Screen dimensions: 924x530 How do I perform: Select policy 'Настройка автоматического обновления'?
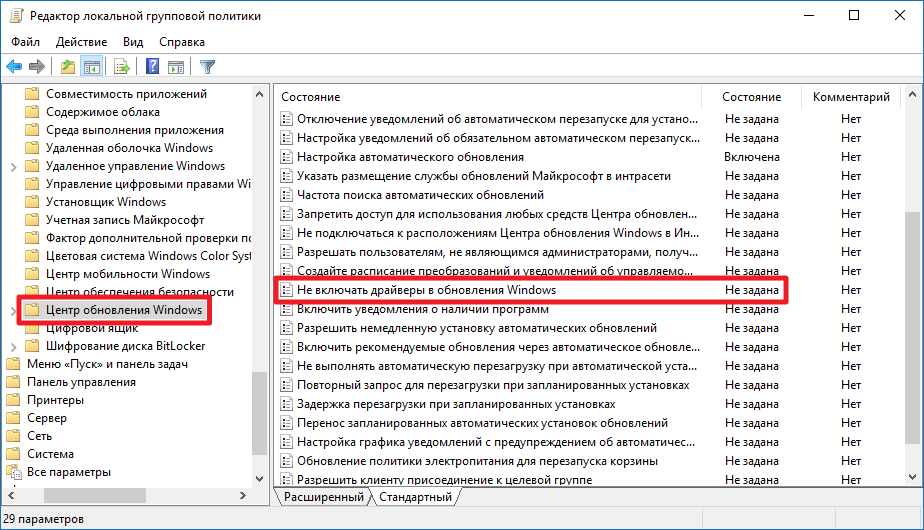[x=410, y=157]
